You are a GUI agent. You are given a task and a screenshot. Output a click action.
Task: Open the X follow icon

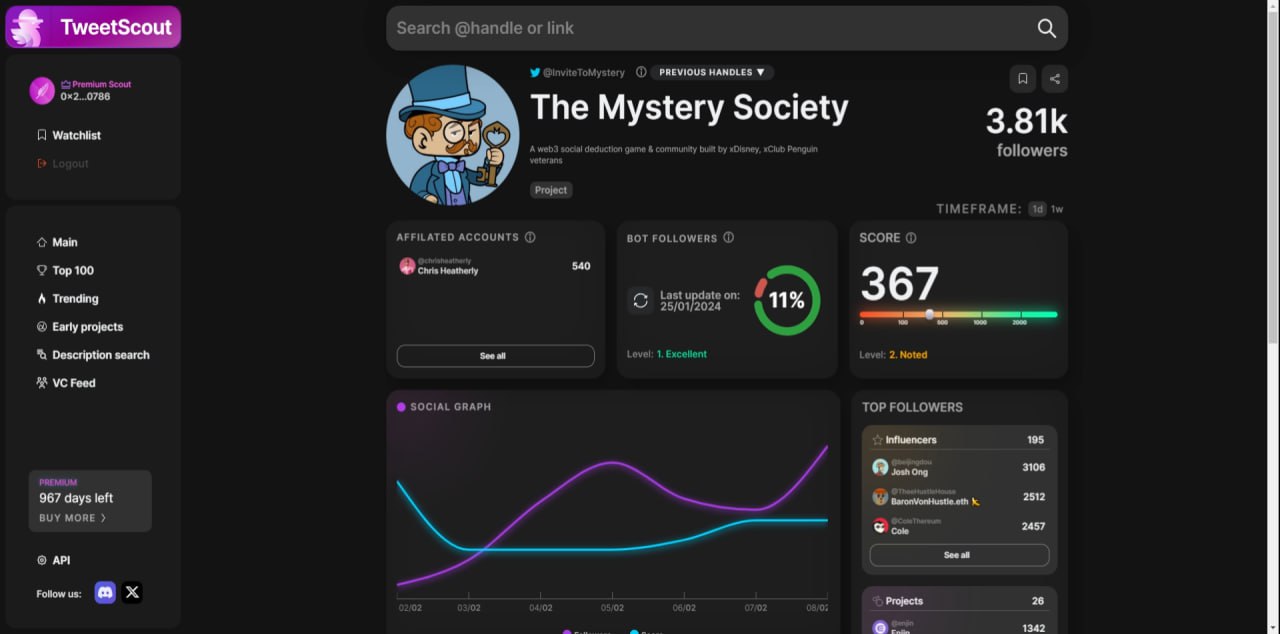click(x=132, y=592)
